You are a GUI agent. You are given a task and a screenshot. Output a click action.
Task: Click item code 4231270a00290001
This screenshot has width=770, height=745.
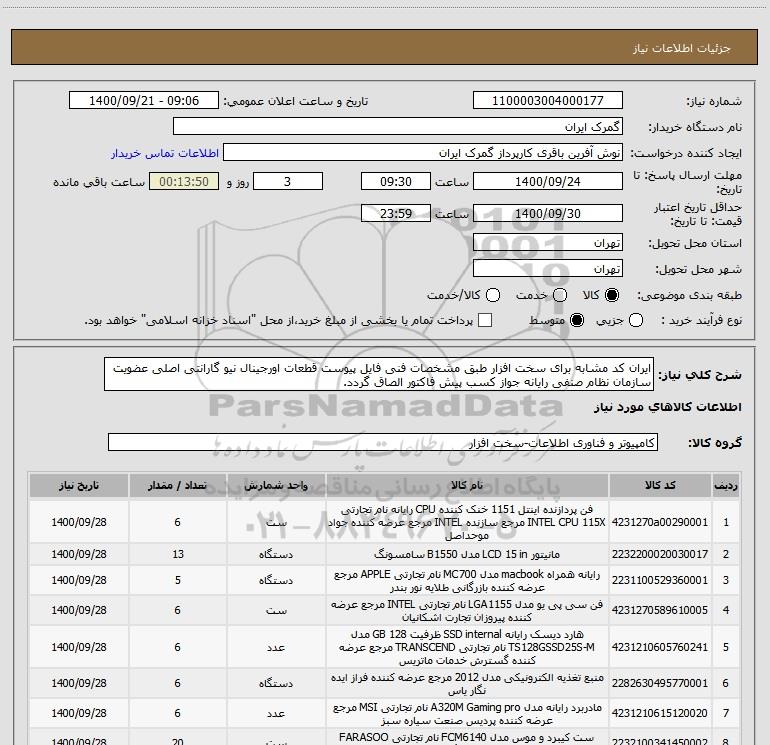click(x=660, y=522)
